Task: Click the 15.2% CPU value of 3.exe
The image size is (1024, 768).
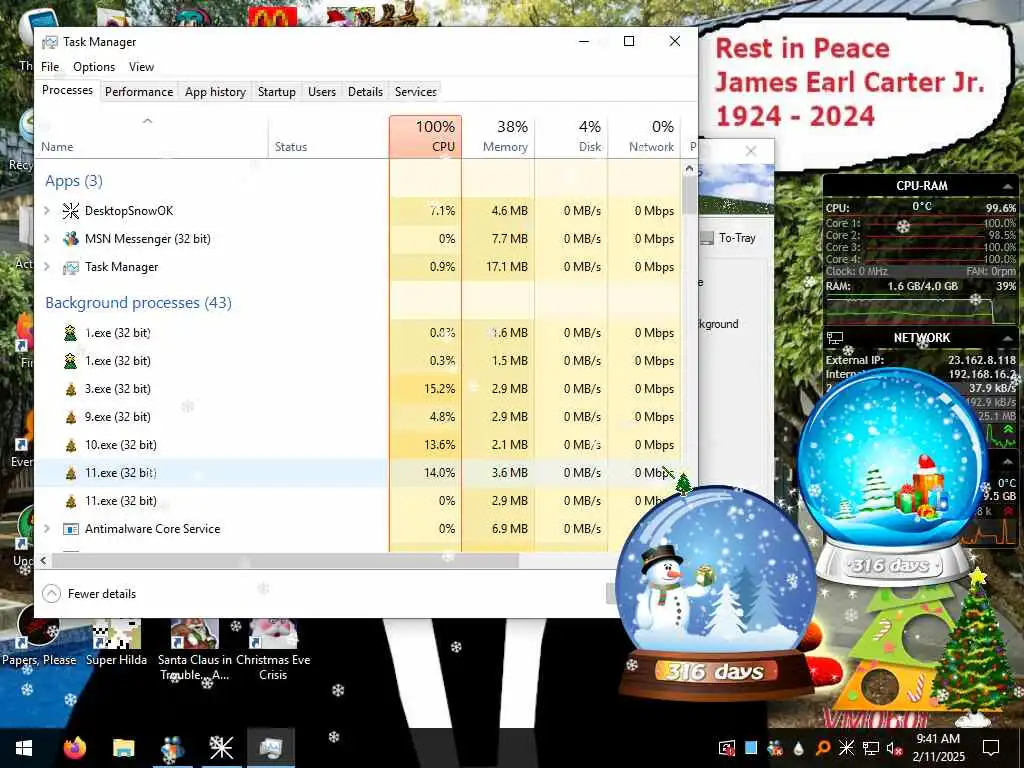Action: click(x=440, y=389)
